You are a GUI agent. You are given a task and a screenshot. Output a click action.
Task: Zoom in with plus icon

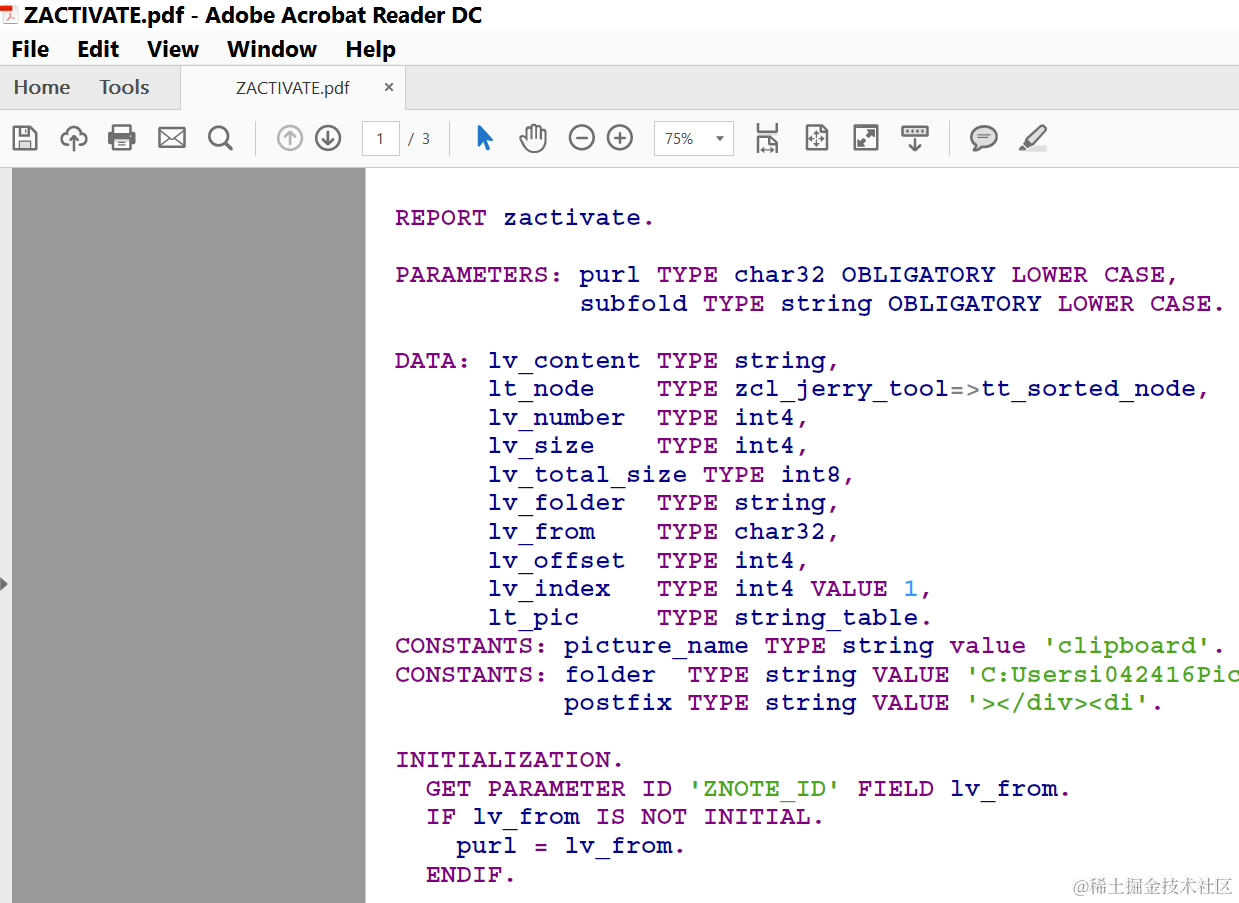pos(620,138)
